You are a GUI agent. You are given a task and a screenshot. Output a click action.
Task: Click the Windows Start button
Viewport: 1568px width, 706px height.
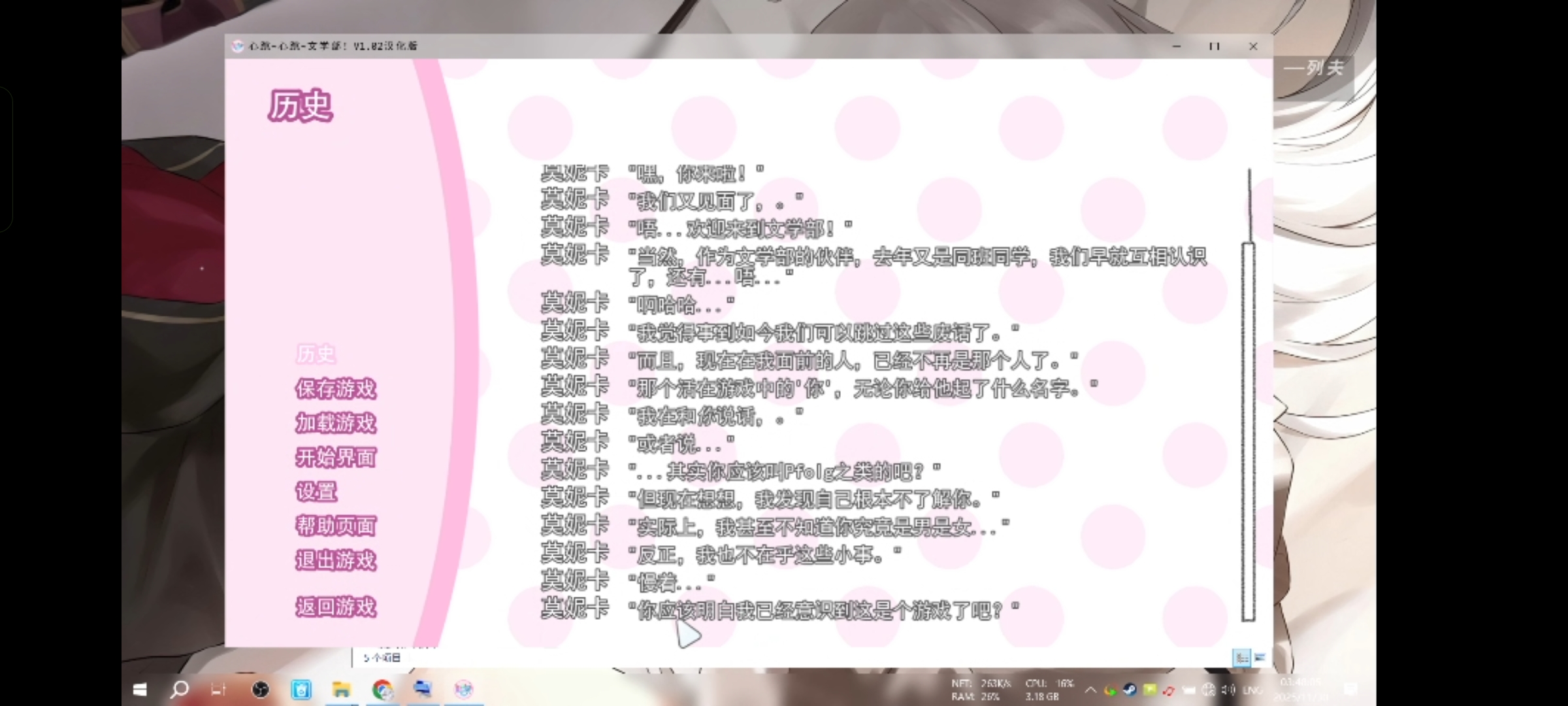tap(140, 690)
